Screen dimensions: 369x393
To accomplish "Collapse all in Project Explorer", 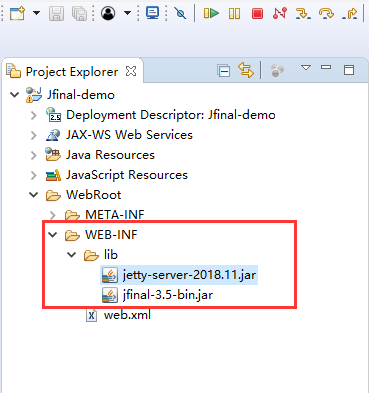I will click(223, 71).
